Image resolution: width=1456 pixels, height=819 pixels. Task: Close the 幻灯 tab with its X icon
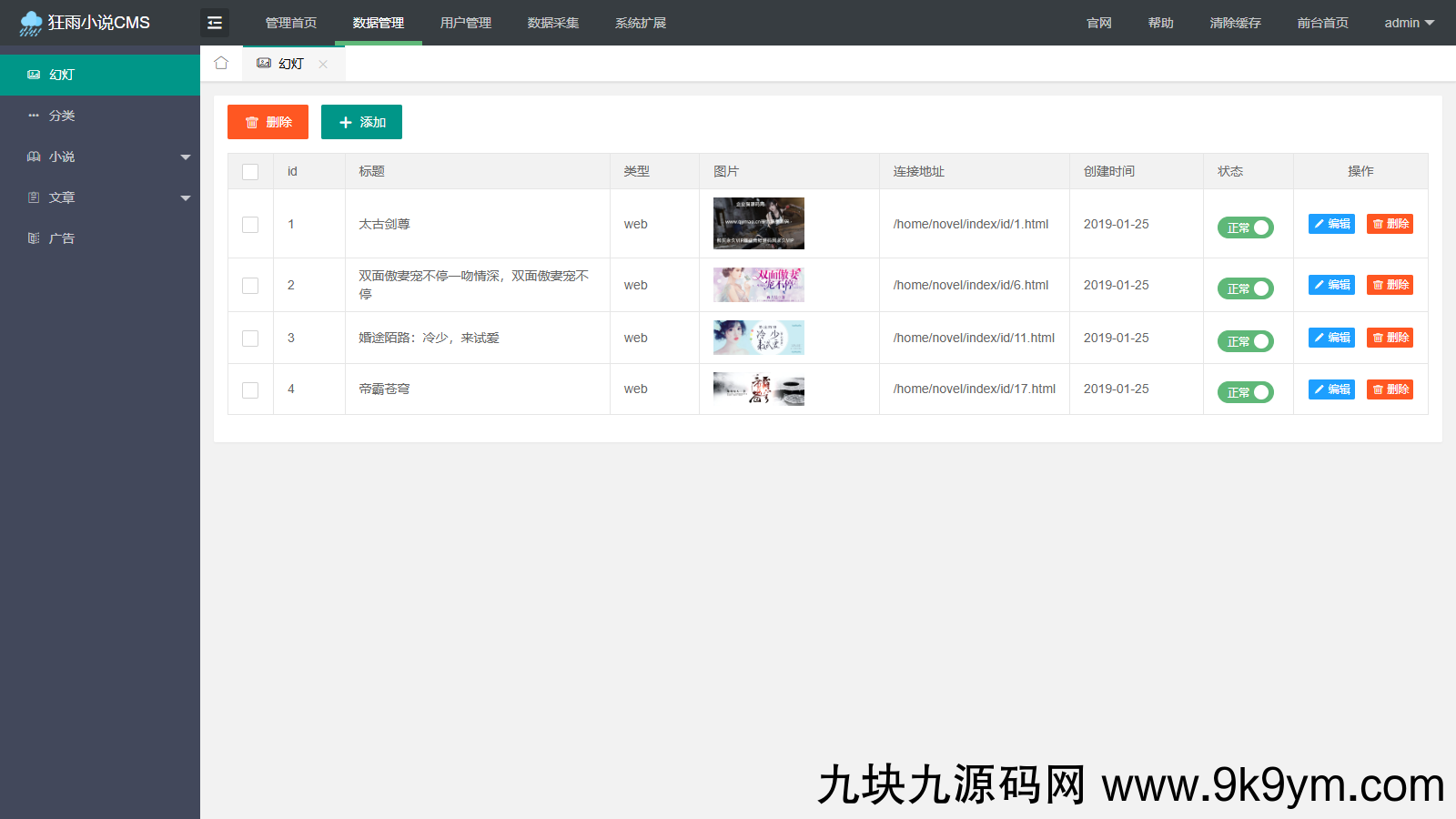(323, 64)
